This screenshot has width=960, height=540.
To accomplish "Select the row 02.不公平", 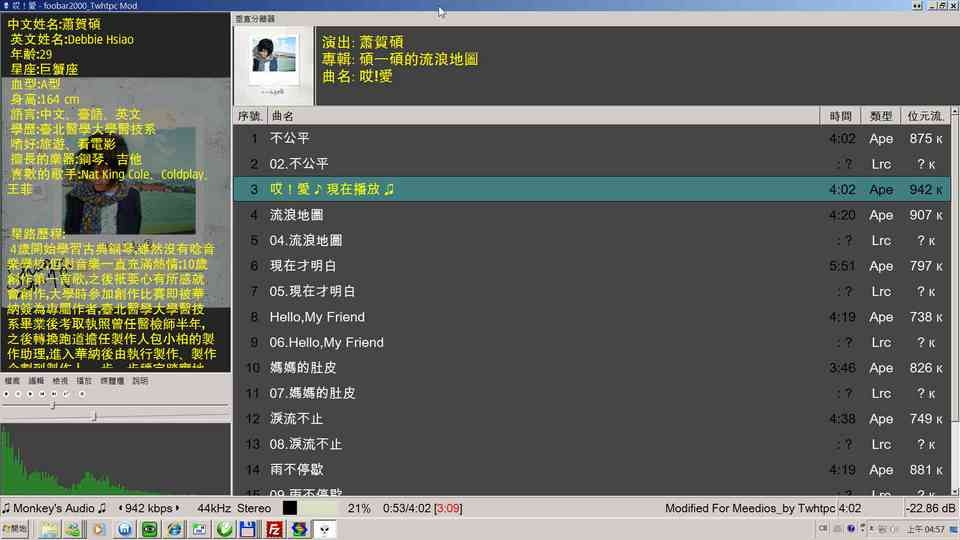I will [591, 164].
